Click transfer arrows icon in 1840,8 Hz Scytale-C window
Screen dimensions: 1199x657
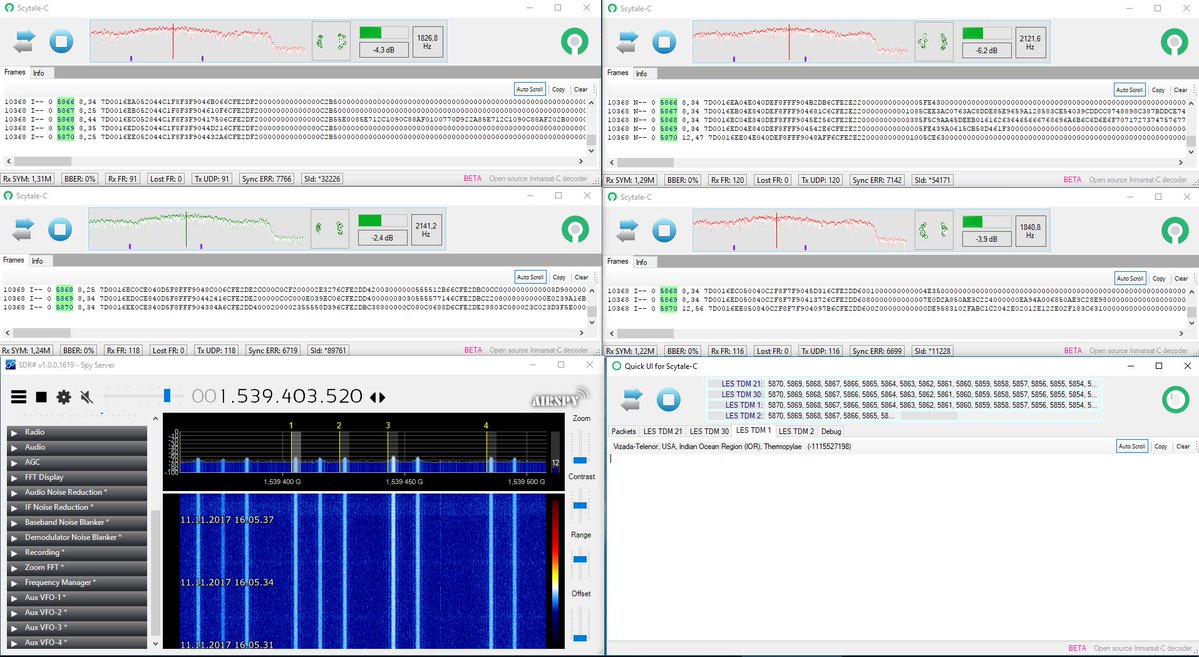click(626, 229)
